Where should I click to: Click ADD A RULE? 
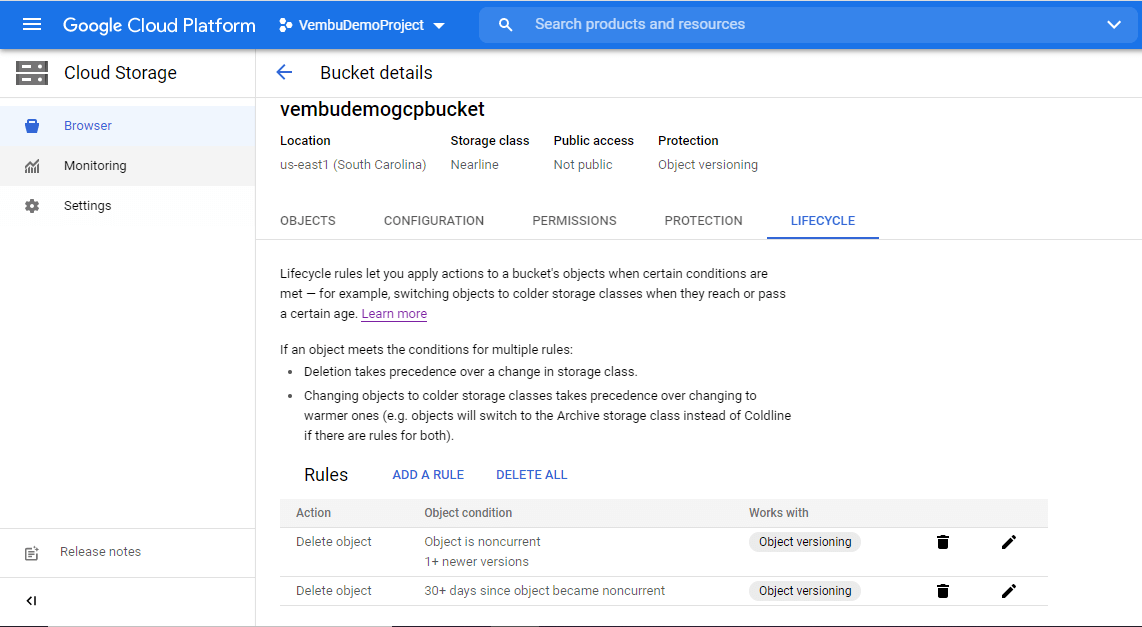pyautogui.click(x=428, y=475)
